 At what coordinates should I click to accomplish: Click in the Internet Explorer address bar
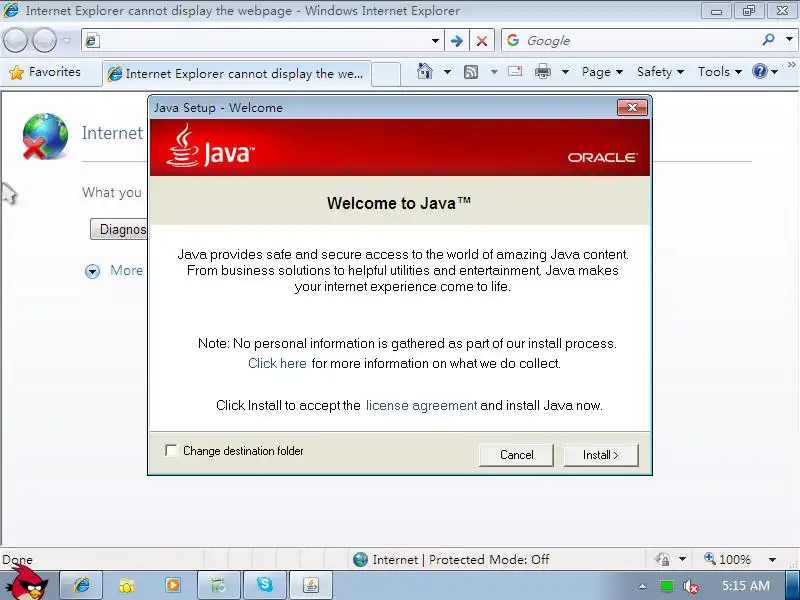click(x=263, y=41)
